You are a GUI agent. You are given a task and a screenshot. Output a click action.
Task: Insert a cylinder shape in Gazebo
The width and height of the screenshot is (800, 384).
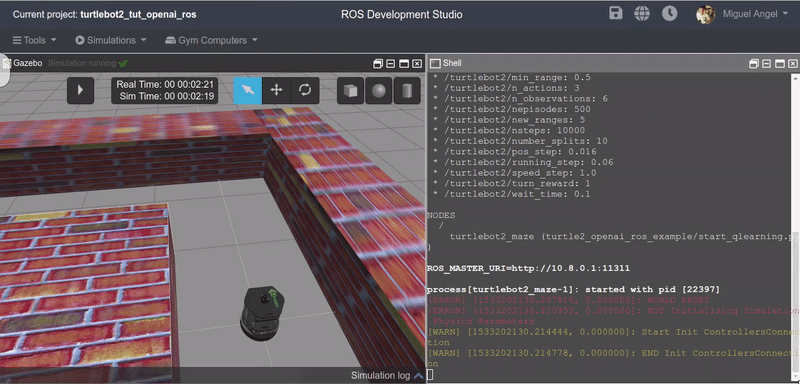click(407, 90)
